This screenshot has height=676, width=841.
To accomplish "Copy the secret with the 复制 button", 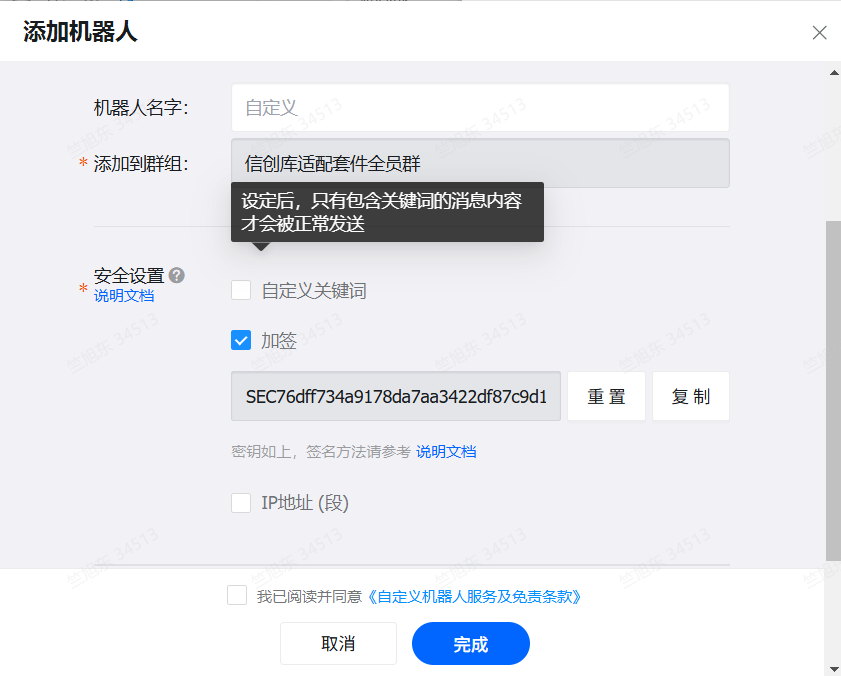I will click(x=690, y=396).
